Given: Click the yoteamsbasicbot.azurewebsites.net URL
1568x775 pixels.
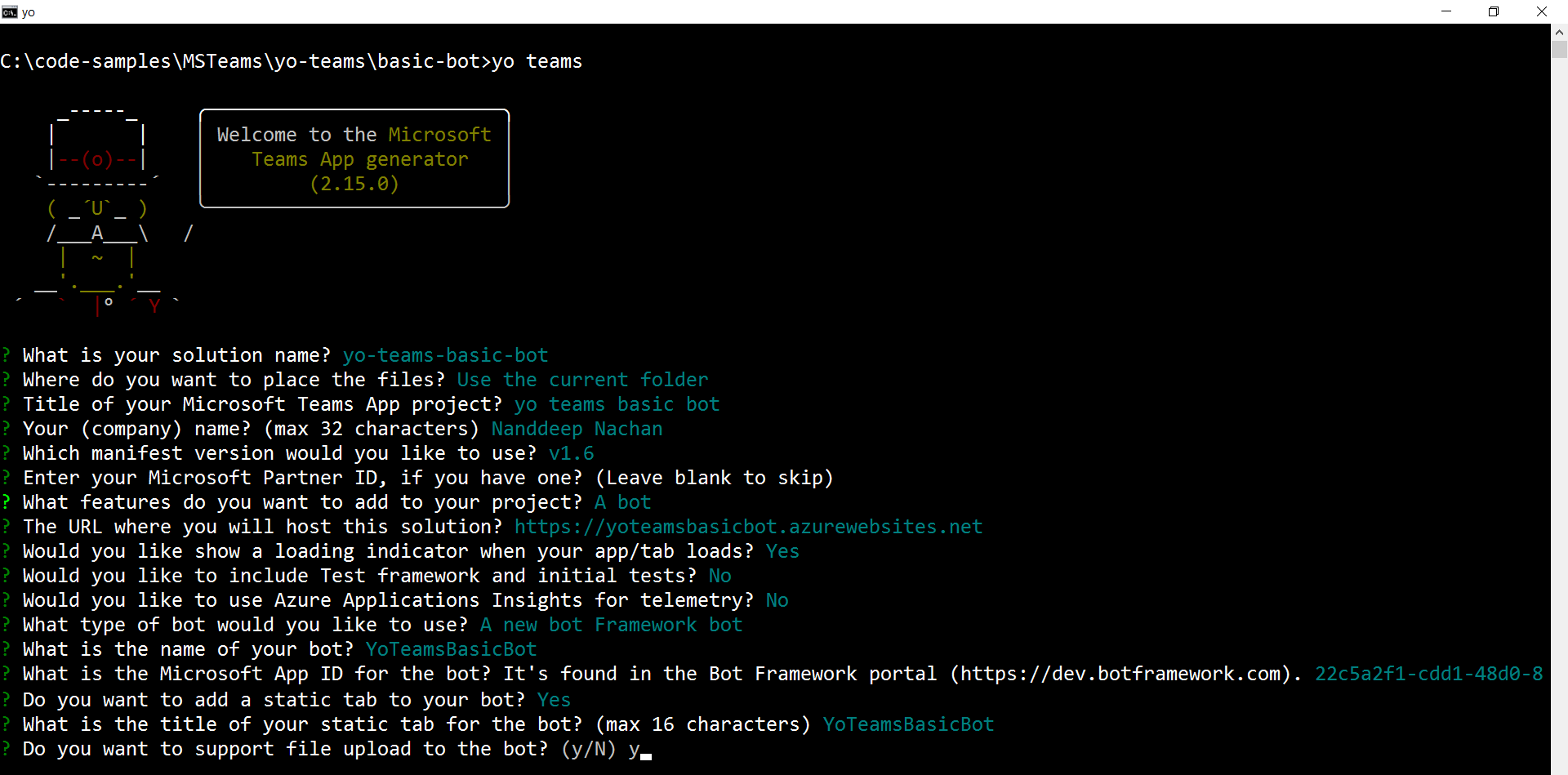Looking at the screenshot, I should coord(748,527).
